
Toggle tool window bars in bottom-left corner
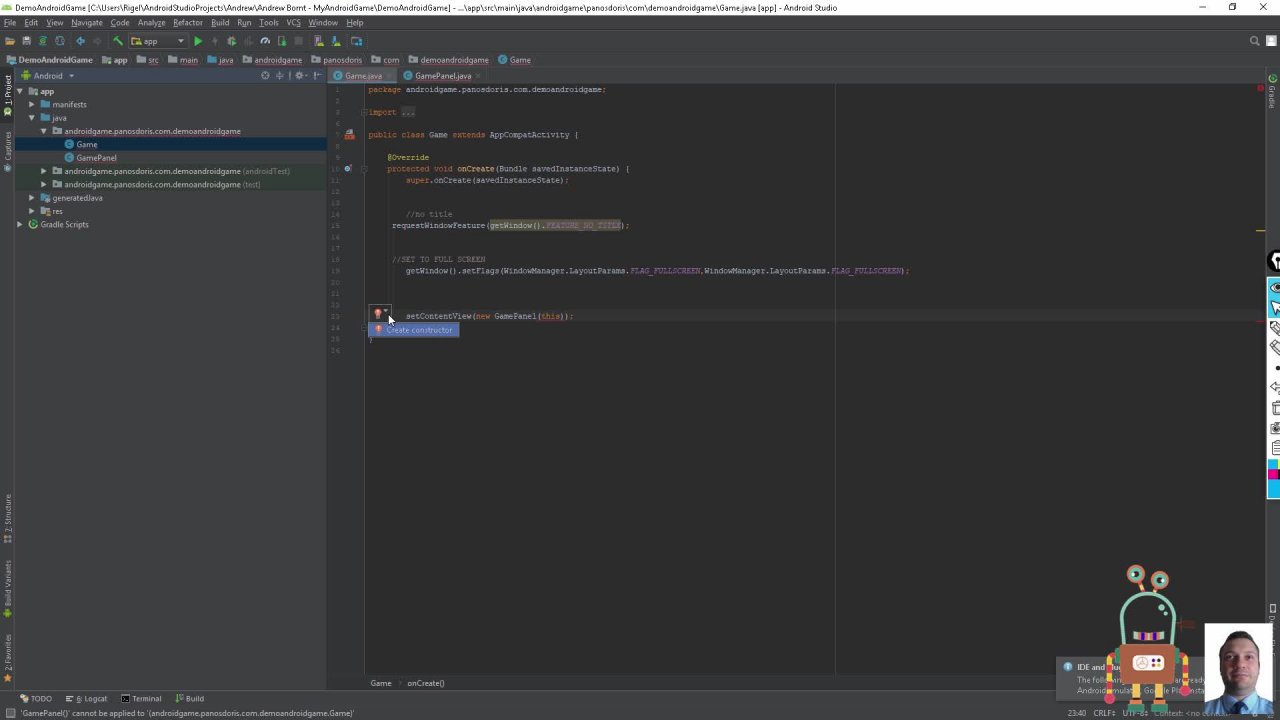tap(9, 713)
